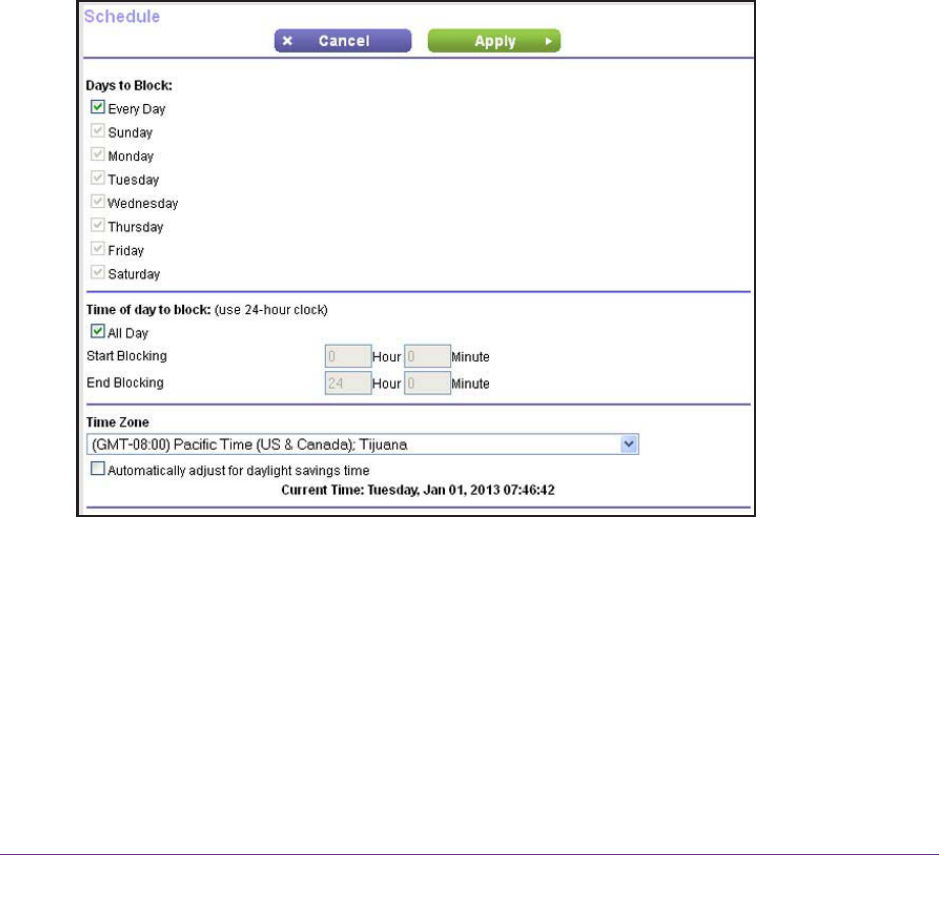
Task: Uncheck the All Day checkbox
Action: coord(98,331)
